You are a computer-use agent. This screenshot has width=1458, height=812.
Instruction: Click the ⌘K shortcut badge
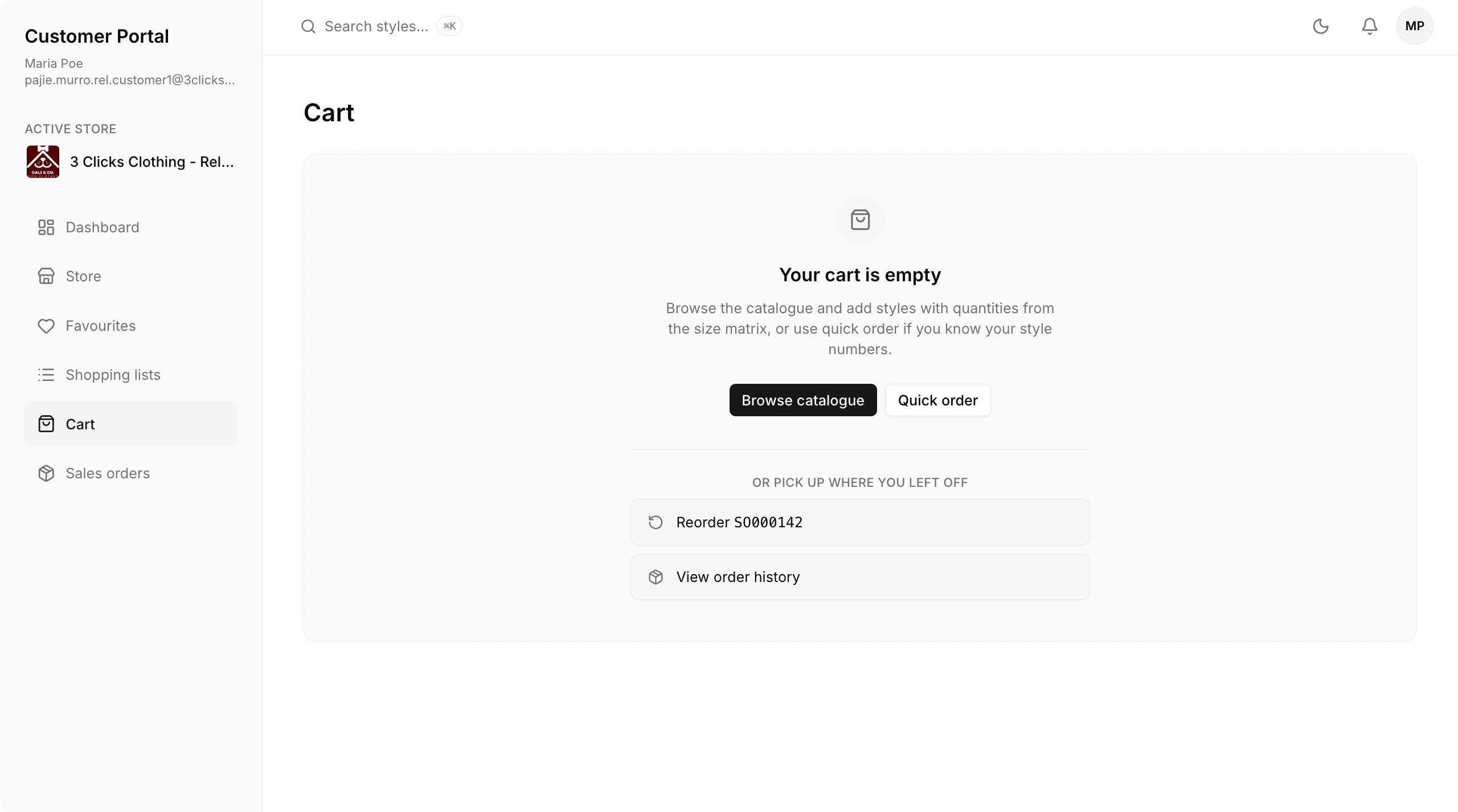449,26
